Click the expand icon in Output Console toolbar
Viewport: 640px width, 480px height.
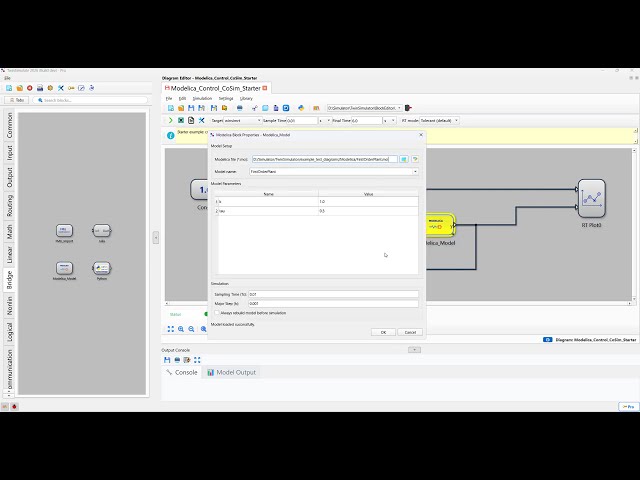click(197, 360)
